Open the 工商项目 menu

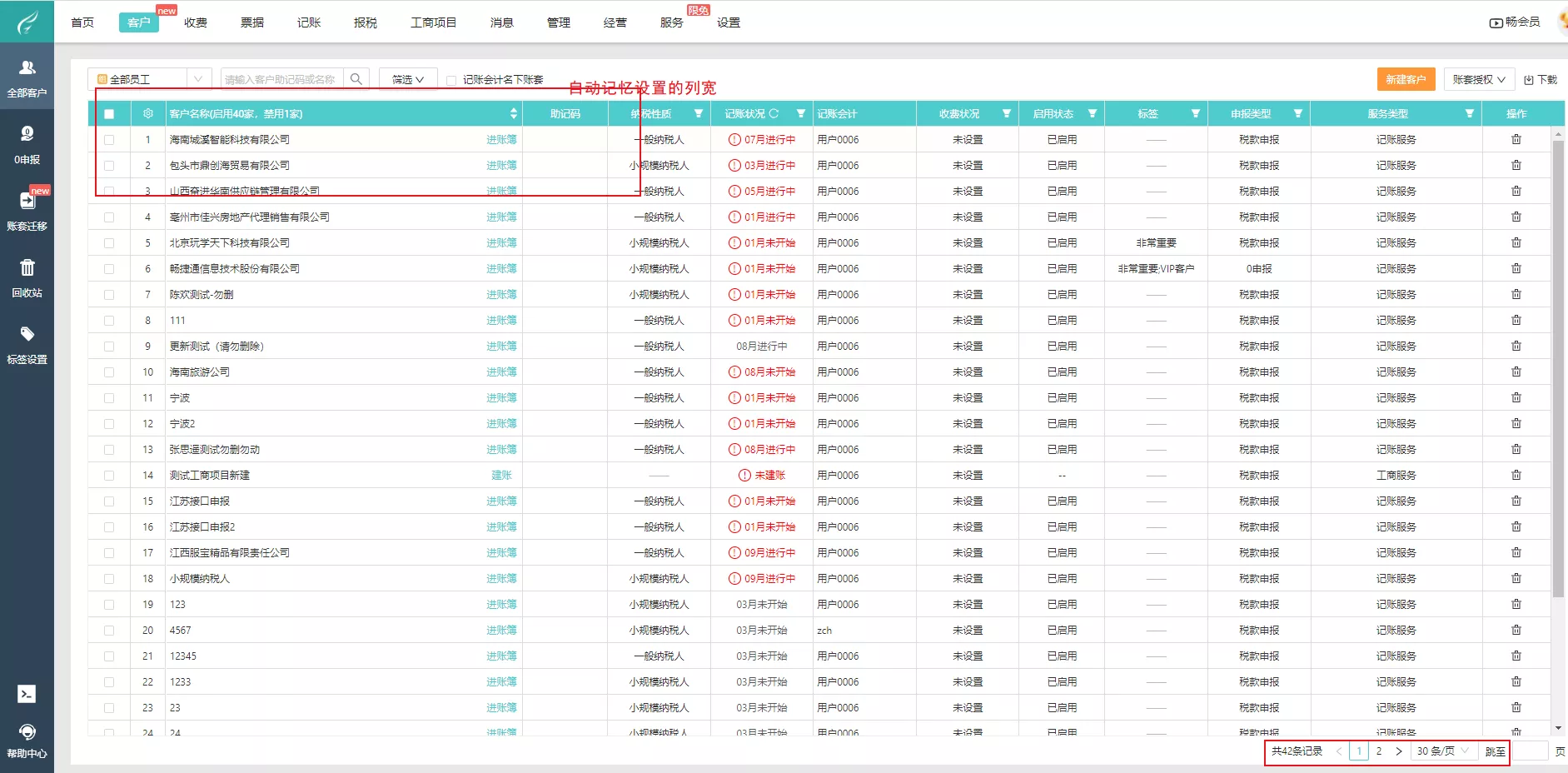[434, 22]
